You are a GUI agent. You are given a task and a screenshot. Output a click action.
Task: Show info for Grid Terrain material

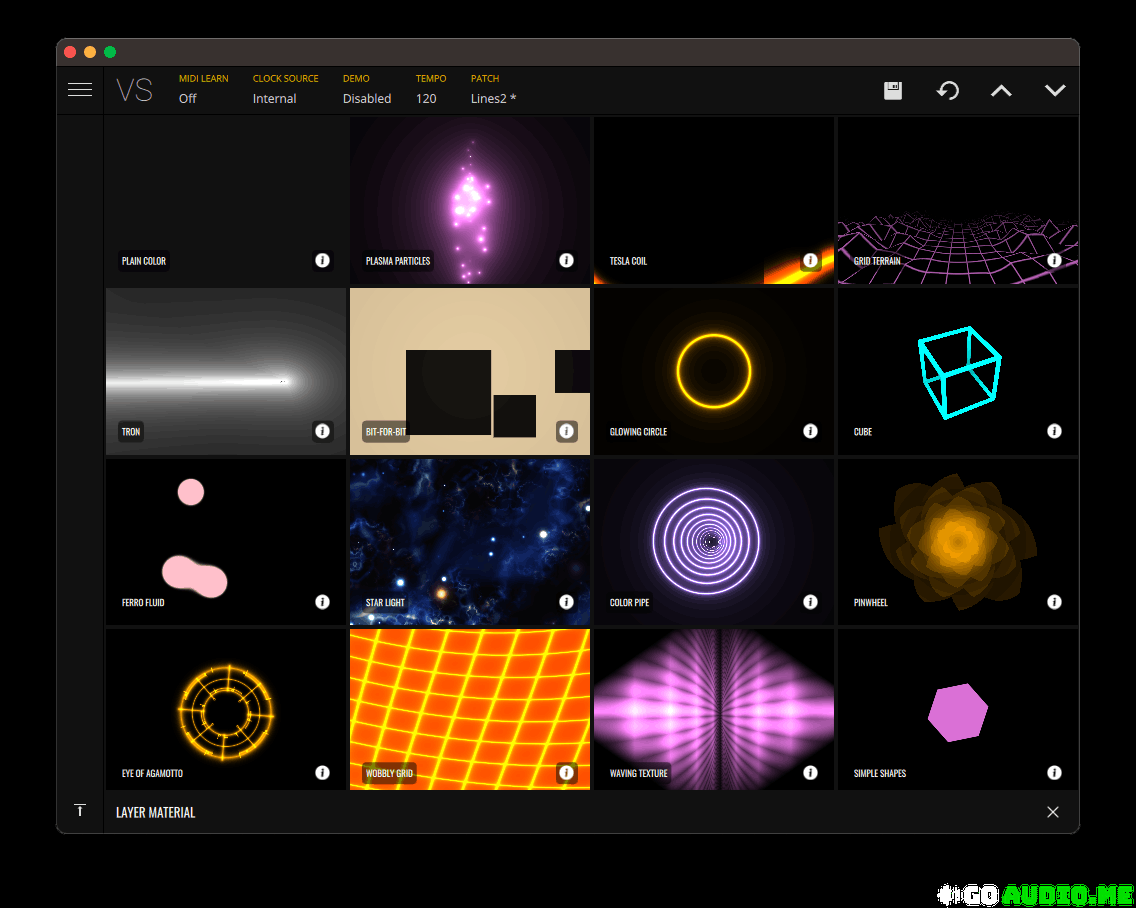click(1054, 260)
